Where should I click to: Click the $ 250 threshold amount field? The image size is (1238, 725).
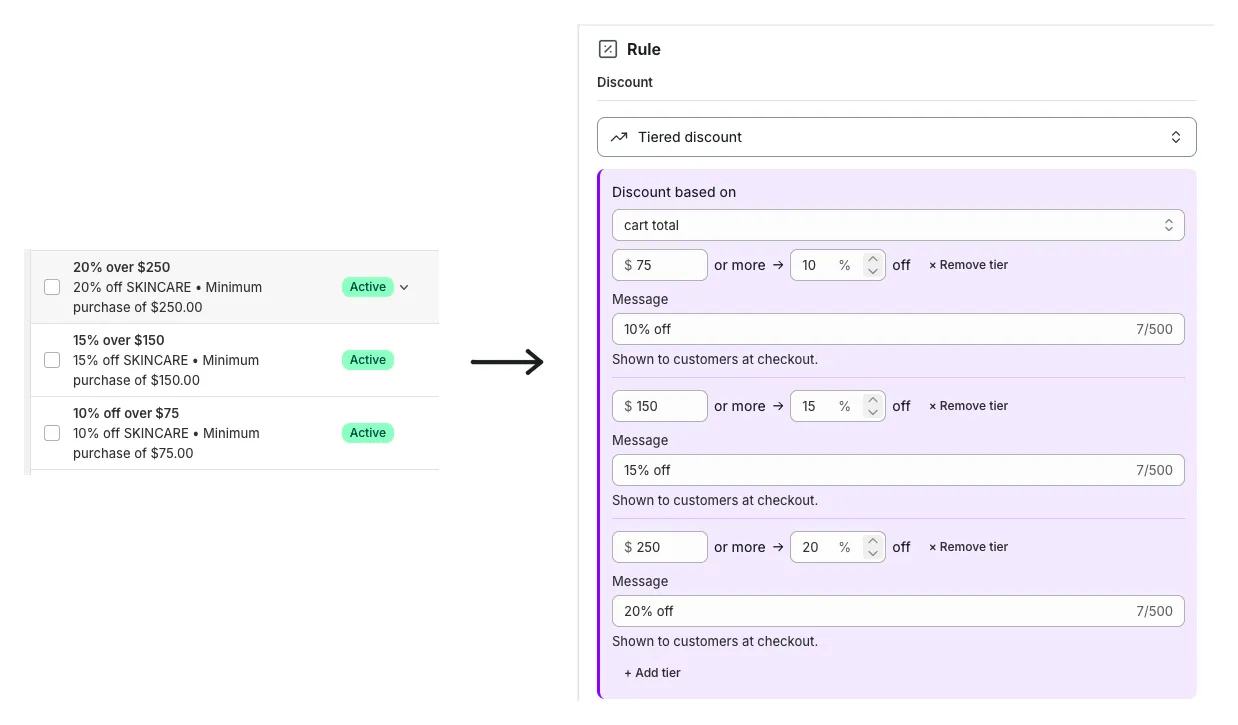660,547
